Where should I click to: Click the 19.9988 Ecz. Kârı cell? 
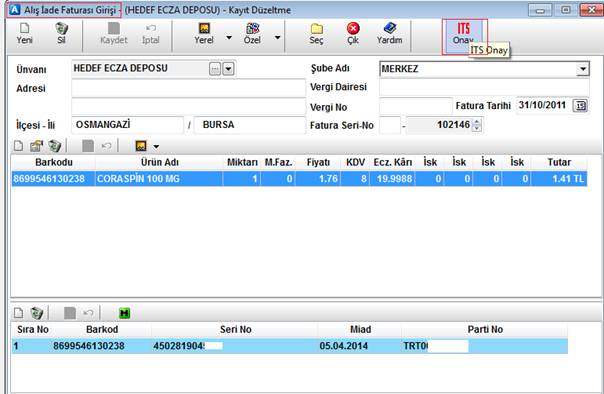click(393, 179)
